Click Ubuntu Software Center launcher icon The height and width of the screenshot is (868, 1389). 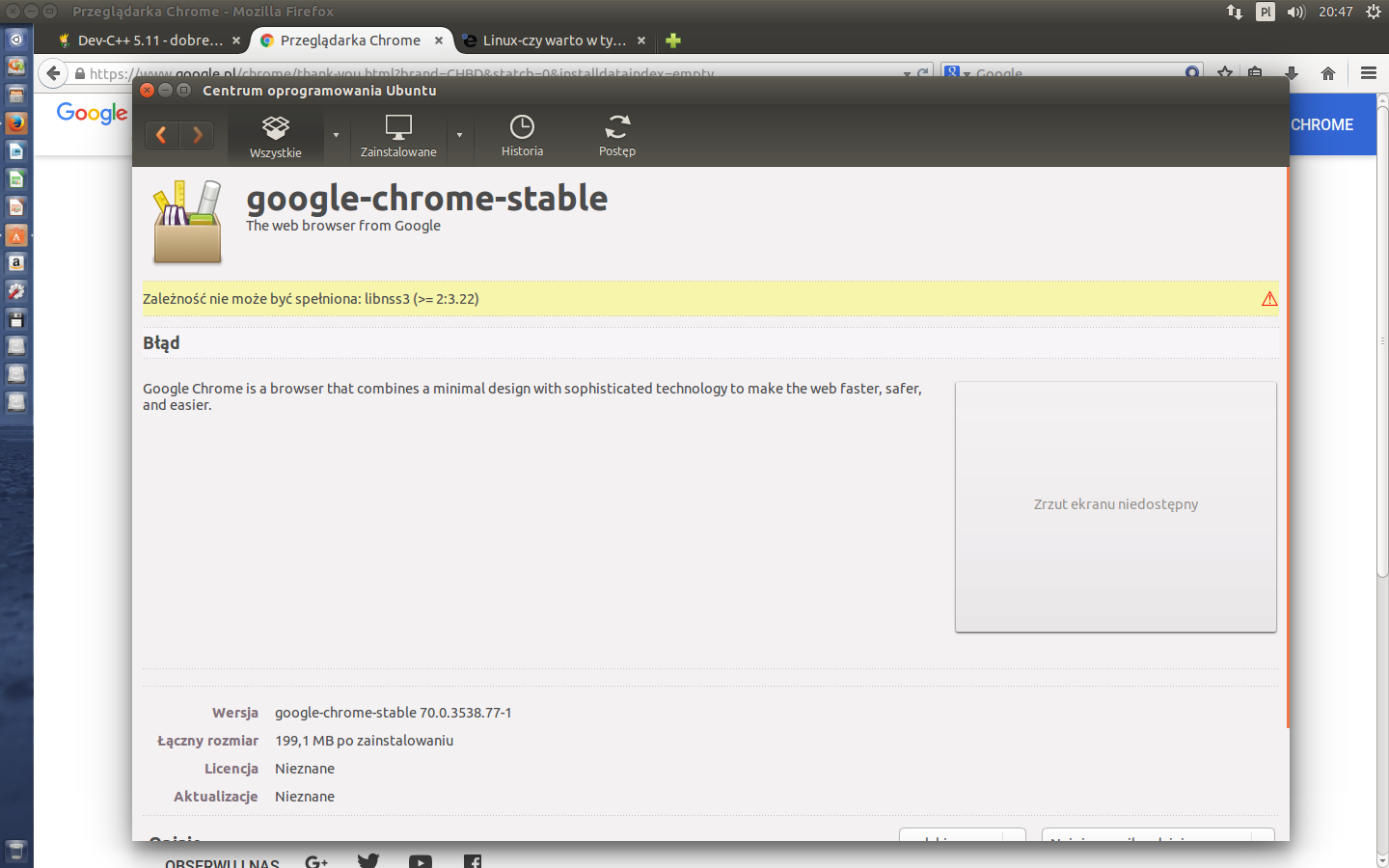pyautogui.click(x=16, y=235)
